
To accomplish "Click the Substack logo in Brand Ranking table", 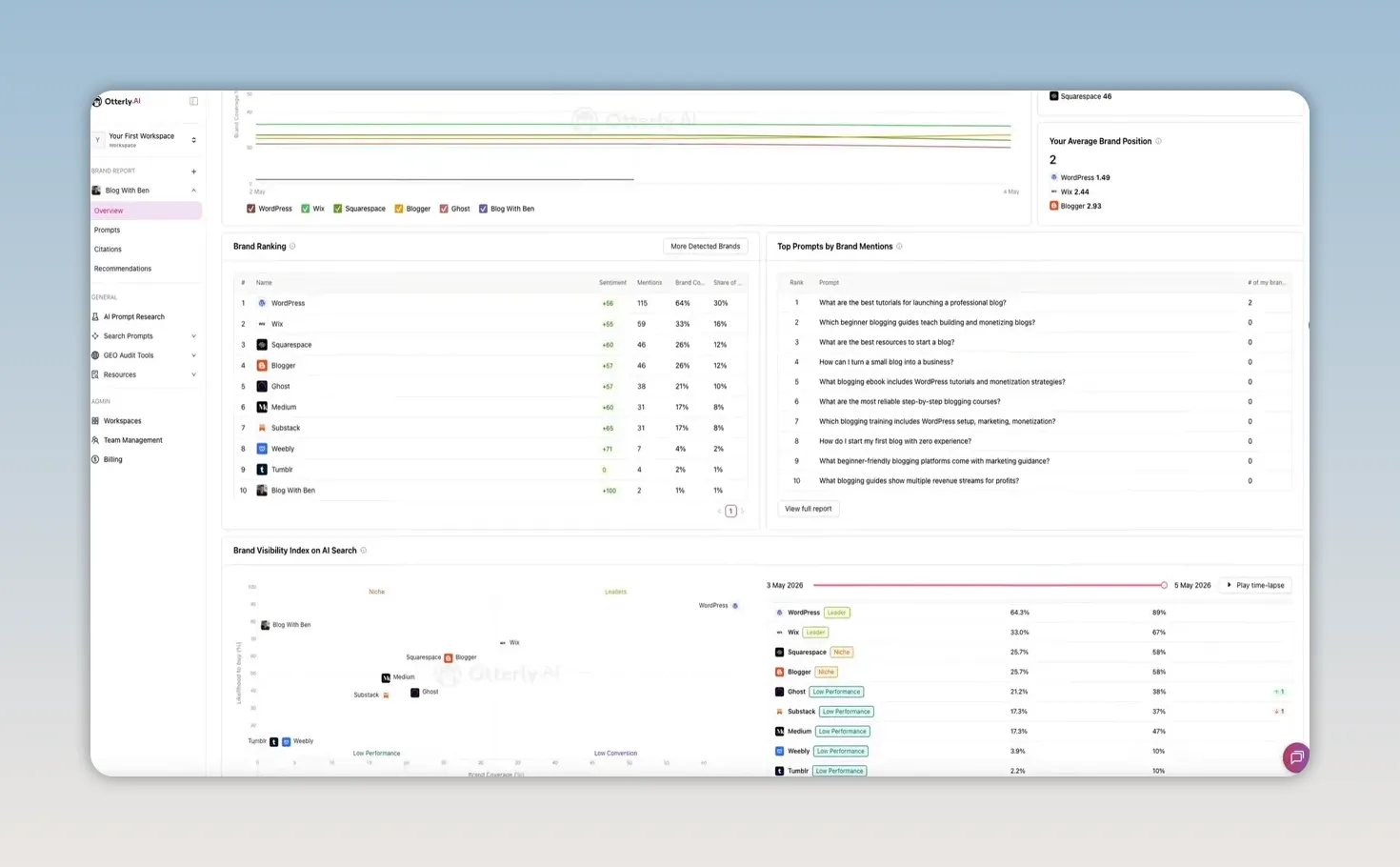I will (x=262, y=428).
